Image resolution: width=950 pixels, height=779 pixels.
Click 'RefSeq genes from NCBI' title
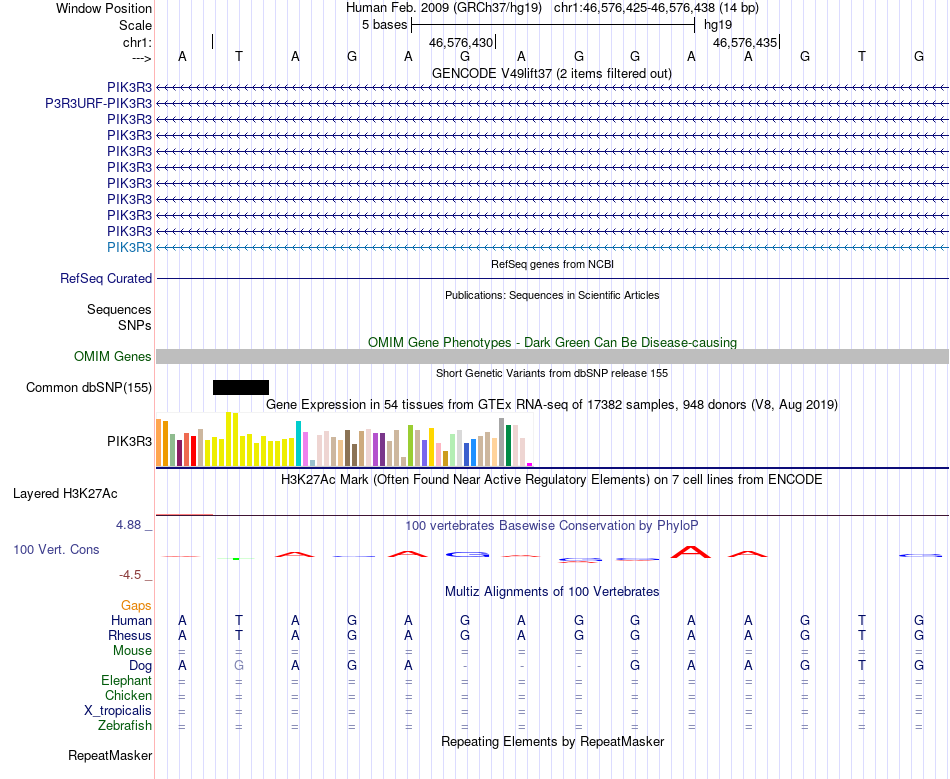553,264
